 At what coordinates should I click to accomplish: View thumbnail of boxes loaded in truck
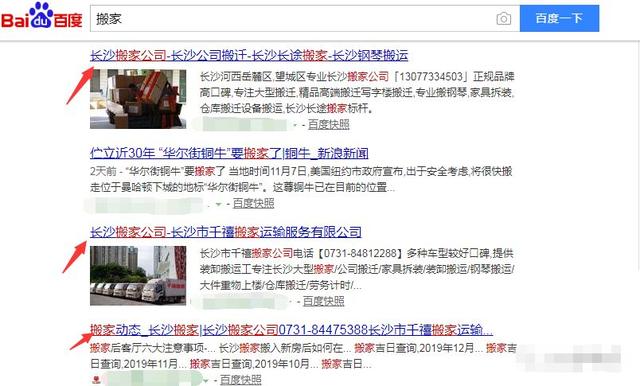click(x=138, y=99)
